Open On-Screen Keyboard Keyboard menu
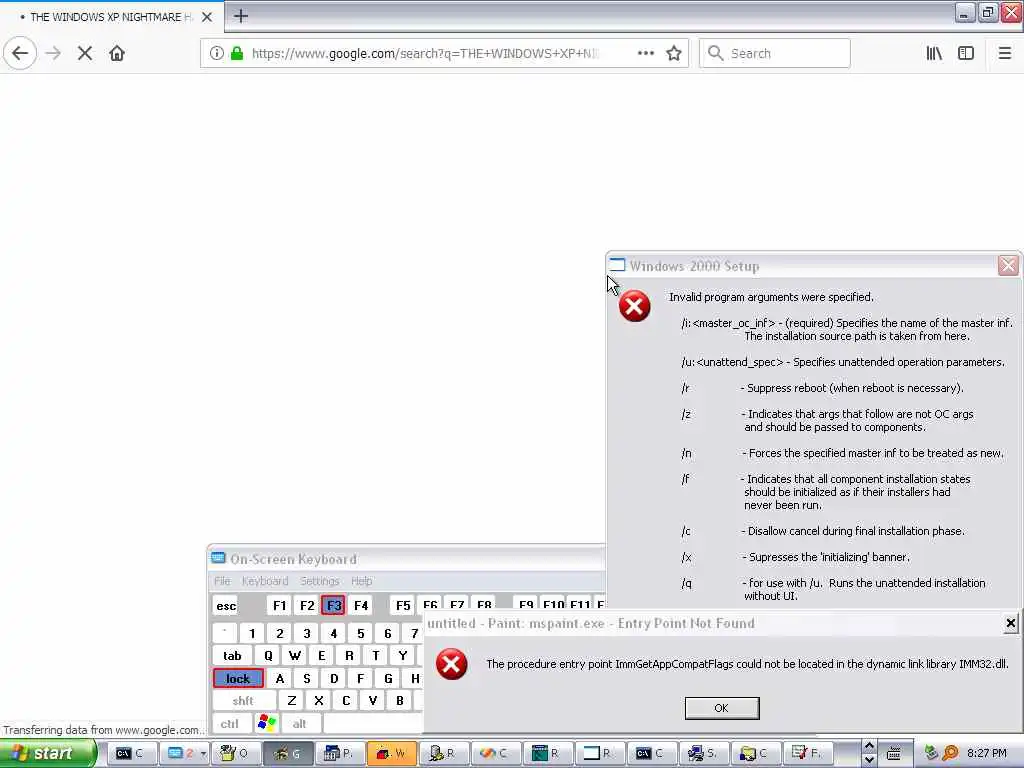The image size is (1024, 768). click(x=264, y=581)
